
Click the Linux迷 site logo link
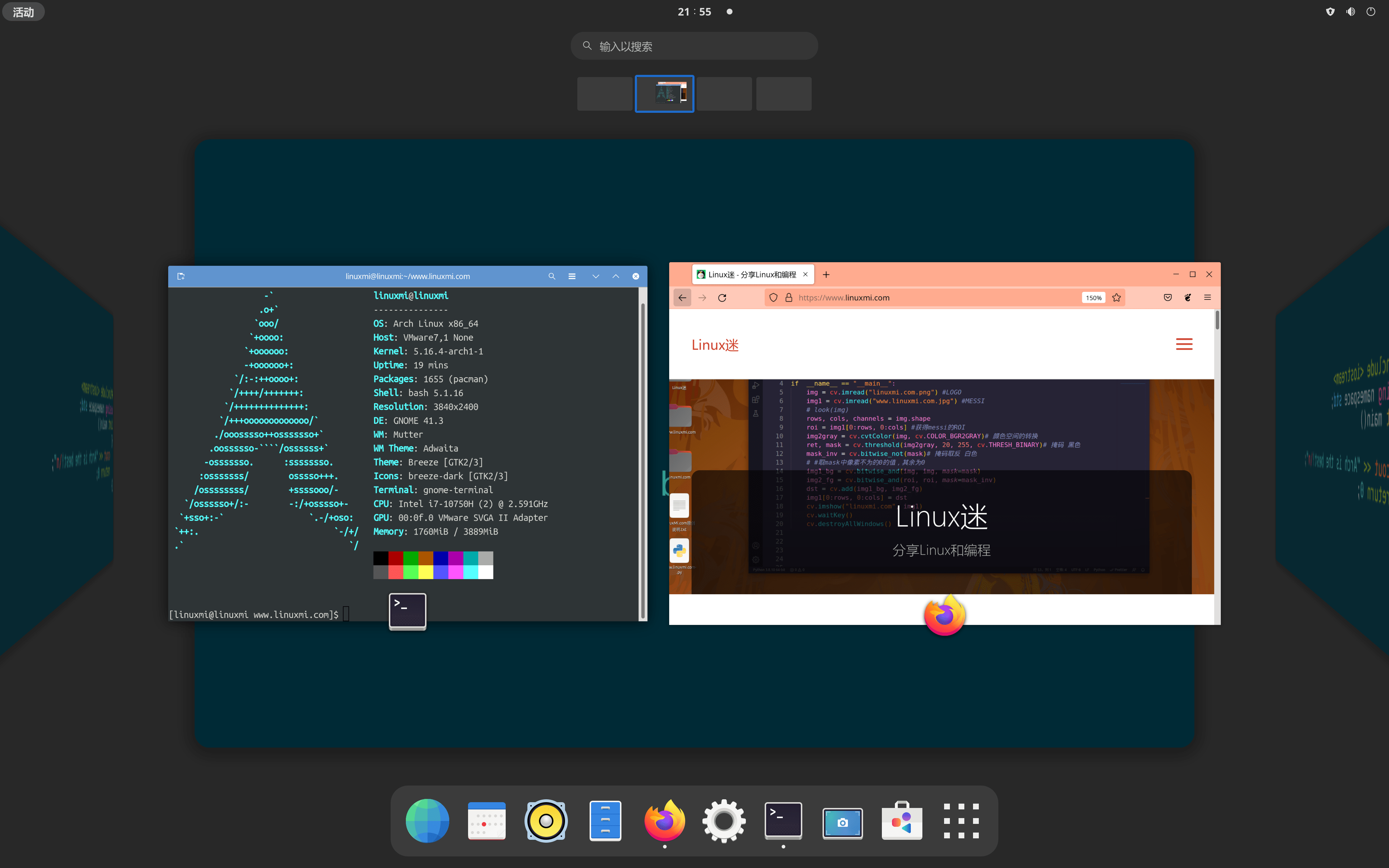(714, 344)
